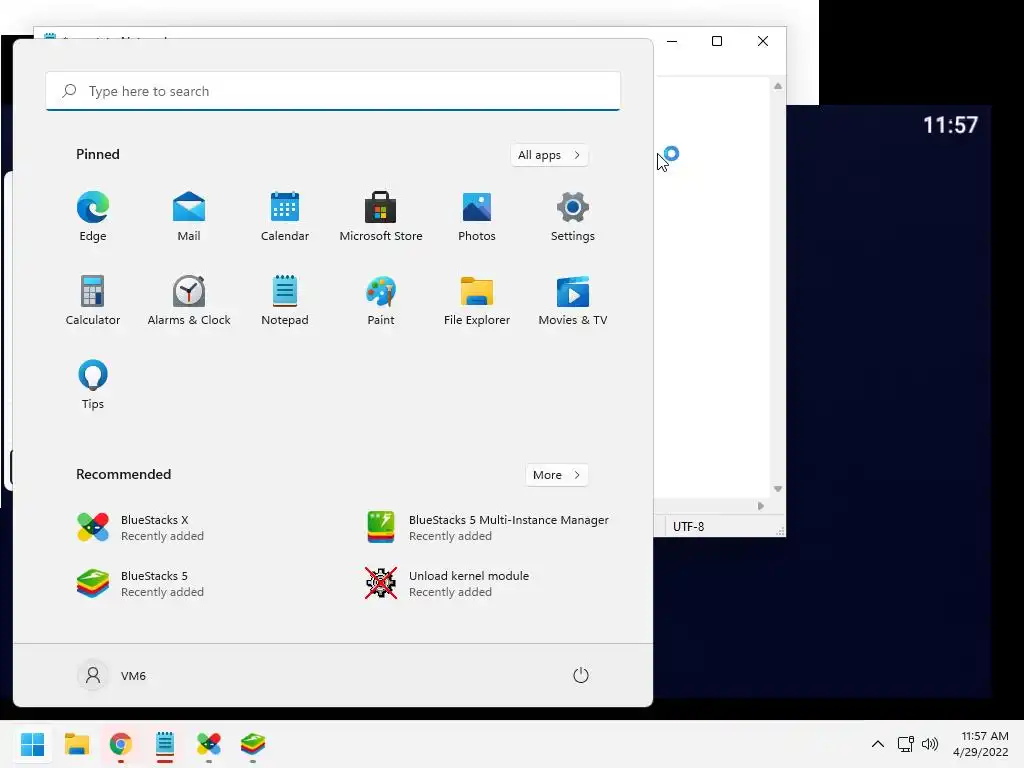This screenshot has height=768, width=1024.
Task: Click the power button in Start menu
Action: [581, 675]
